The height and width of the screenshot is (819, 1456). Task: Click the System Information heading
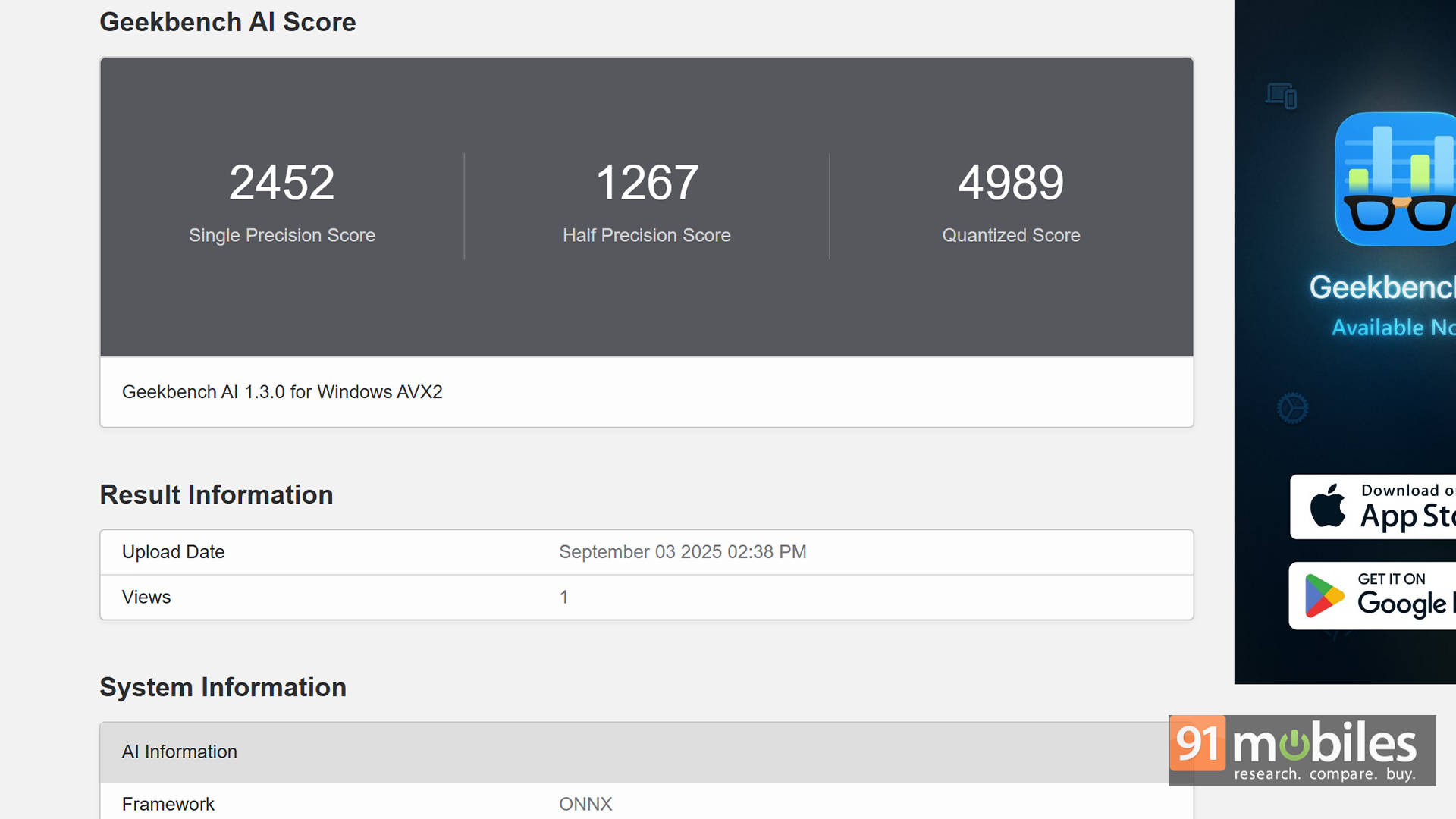[223, 687]
